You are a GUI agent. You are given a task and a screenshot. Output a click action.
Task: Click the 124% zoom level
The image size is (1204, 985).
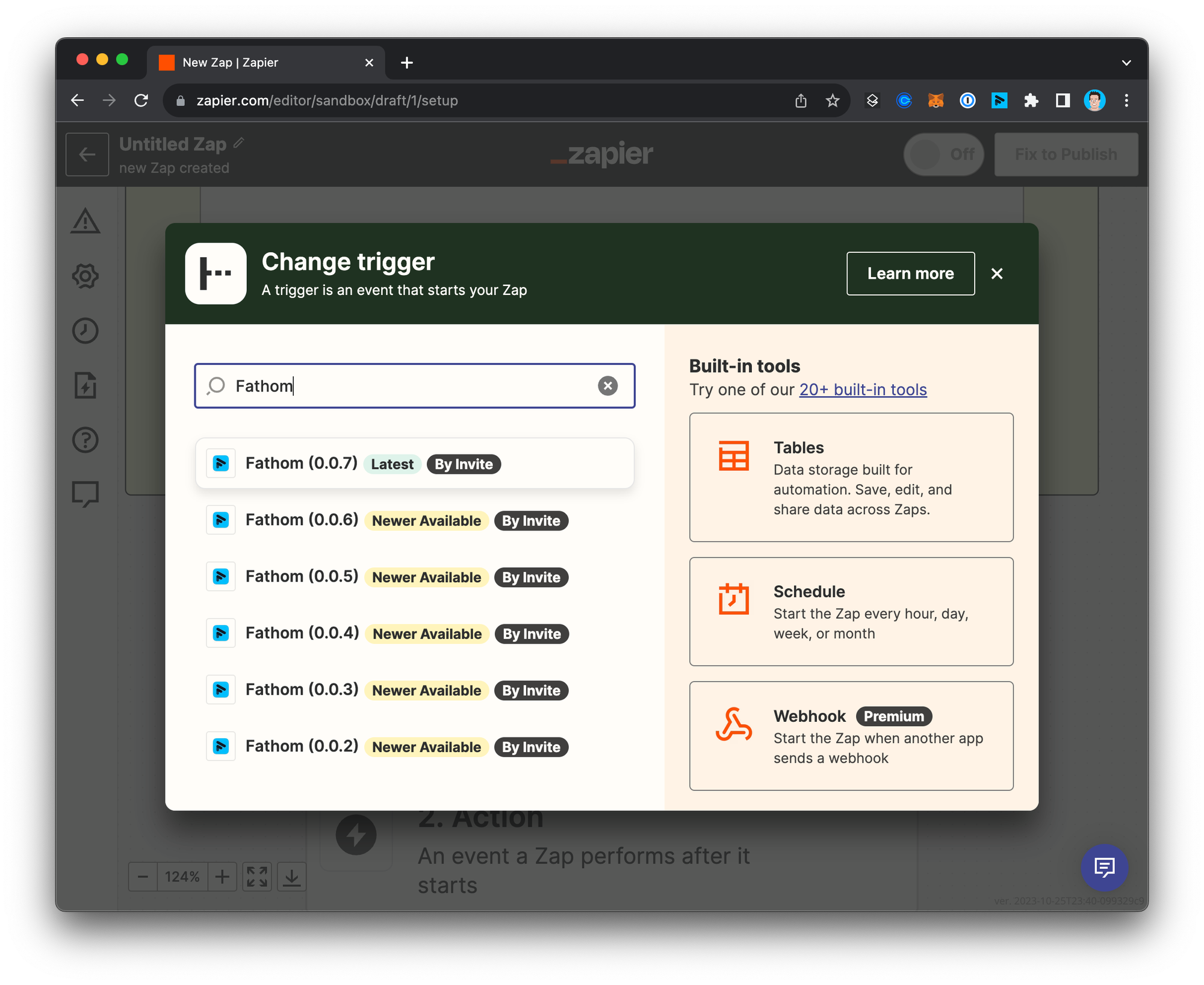point(182,877)
